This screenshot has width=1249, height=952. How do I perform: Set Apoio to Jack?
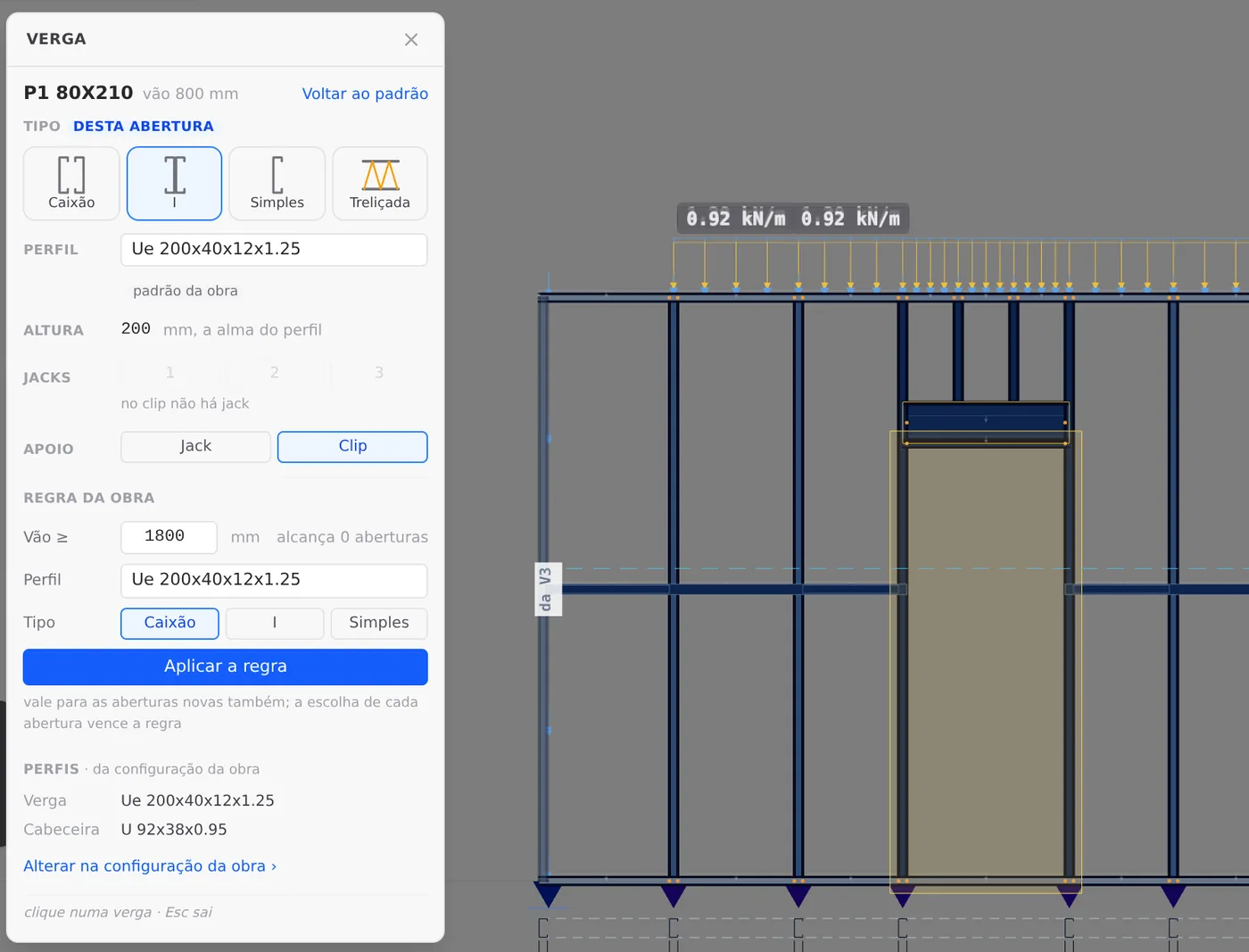[195, 446]
